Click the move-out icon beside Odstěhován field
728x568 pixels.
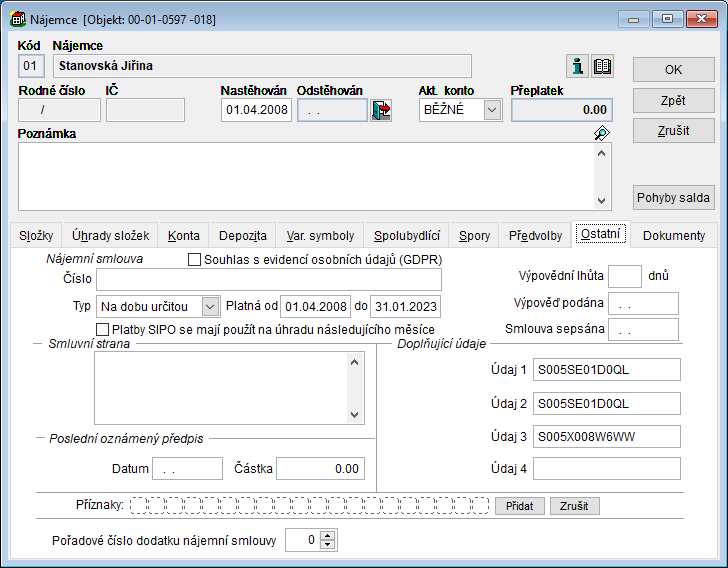click(x=381, y=110)
